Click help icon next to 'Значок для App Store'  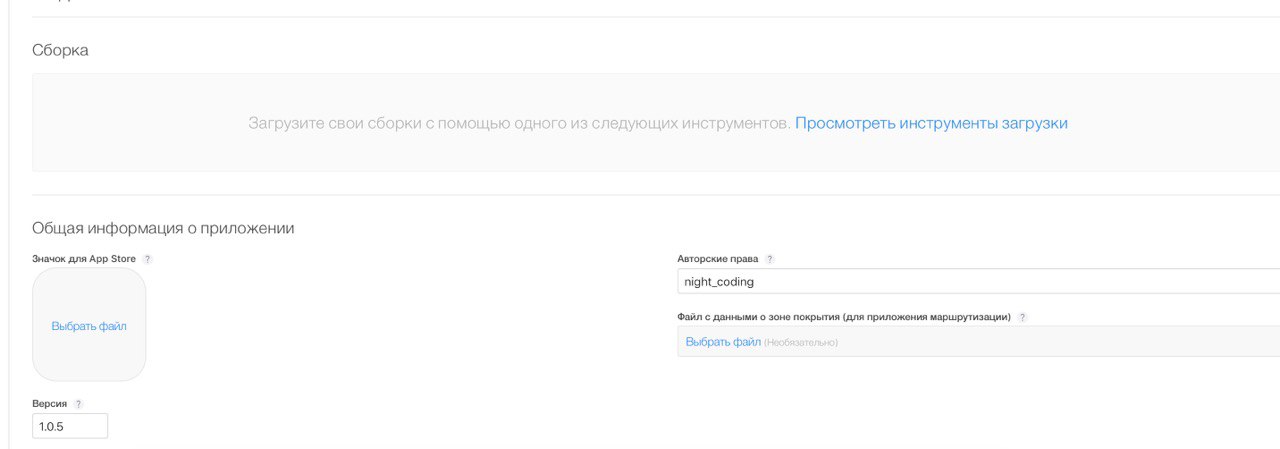(147, 259)
